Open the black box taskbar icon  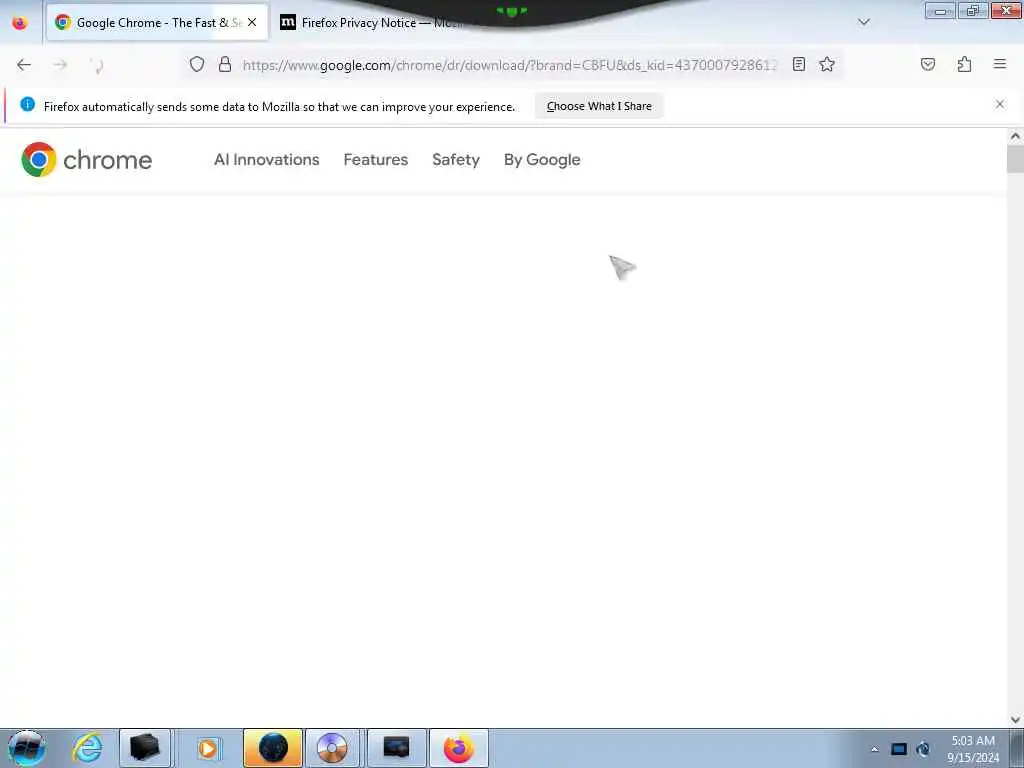[x=145, y=748]
